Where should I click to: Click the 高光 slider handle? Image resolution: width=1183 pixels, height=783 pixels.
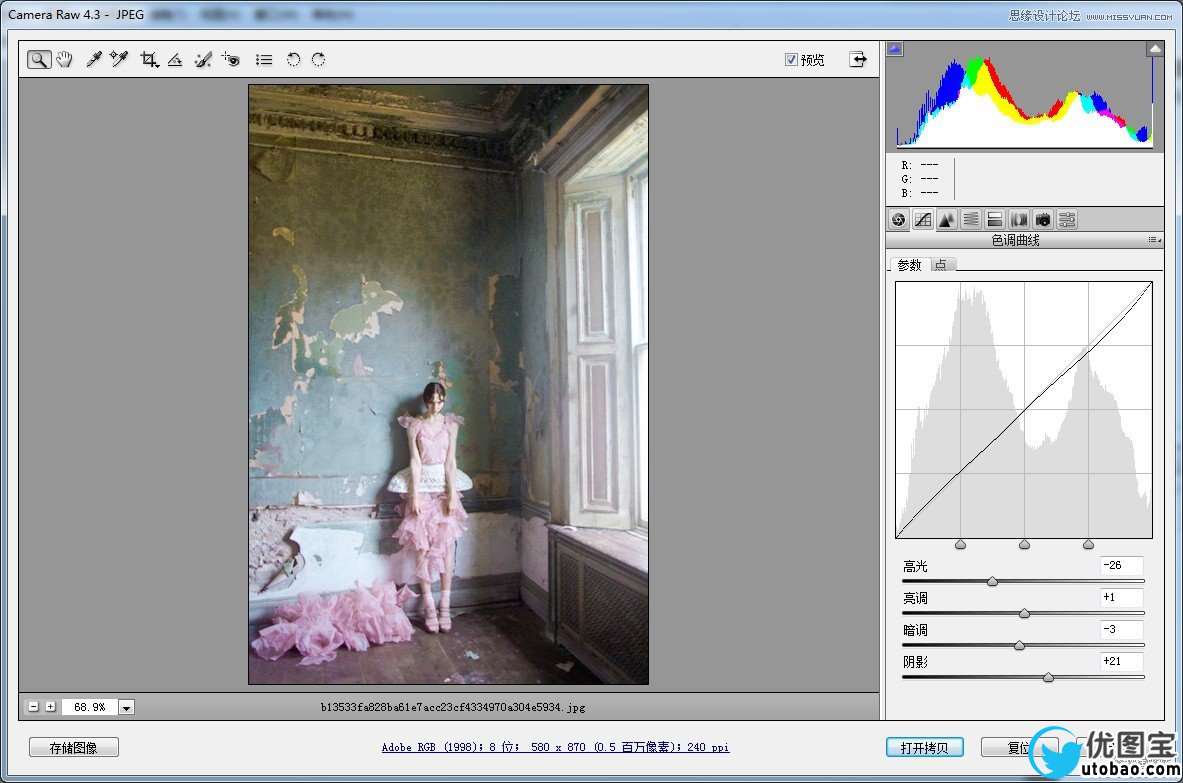click(x=993, y=581)
